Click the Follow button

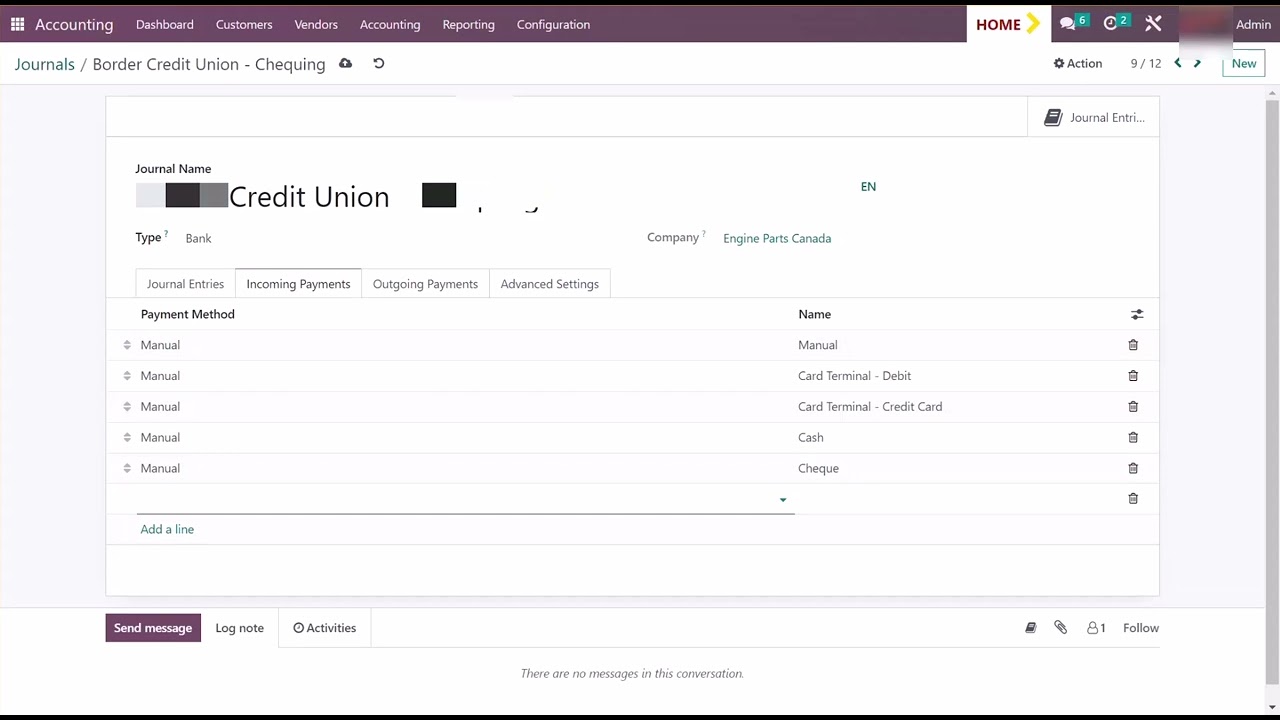(1141, 628)
